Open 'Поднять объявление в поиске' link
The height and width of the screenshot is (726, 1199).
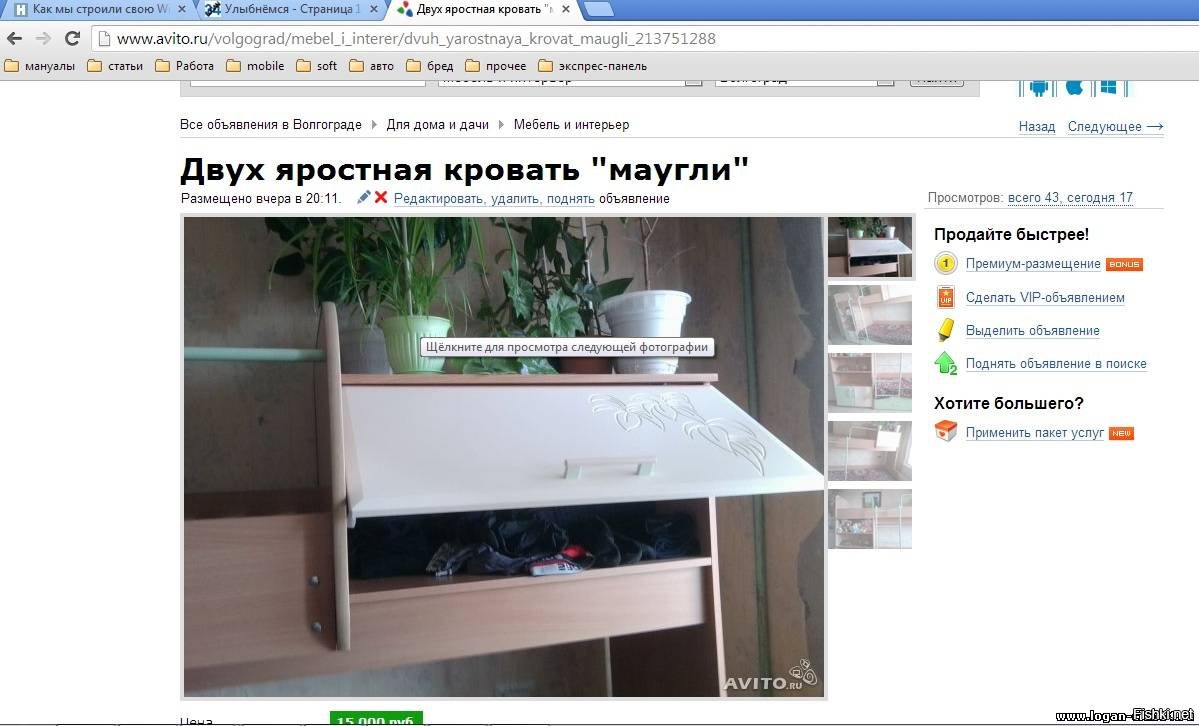[x=1056, y=364]
